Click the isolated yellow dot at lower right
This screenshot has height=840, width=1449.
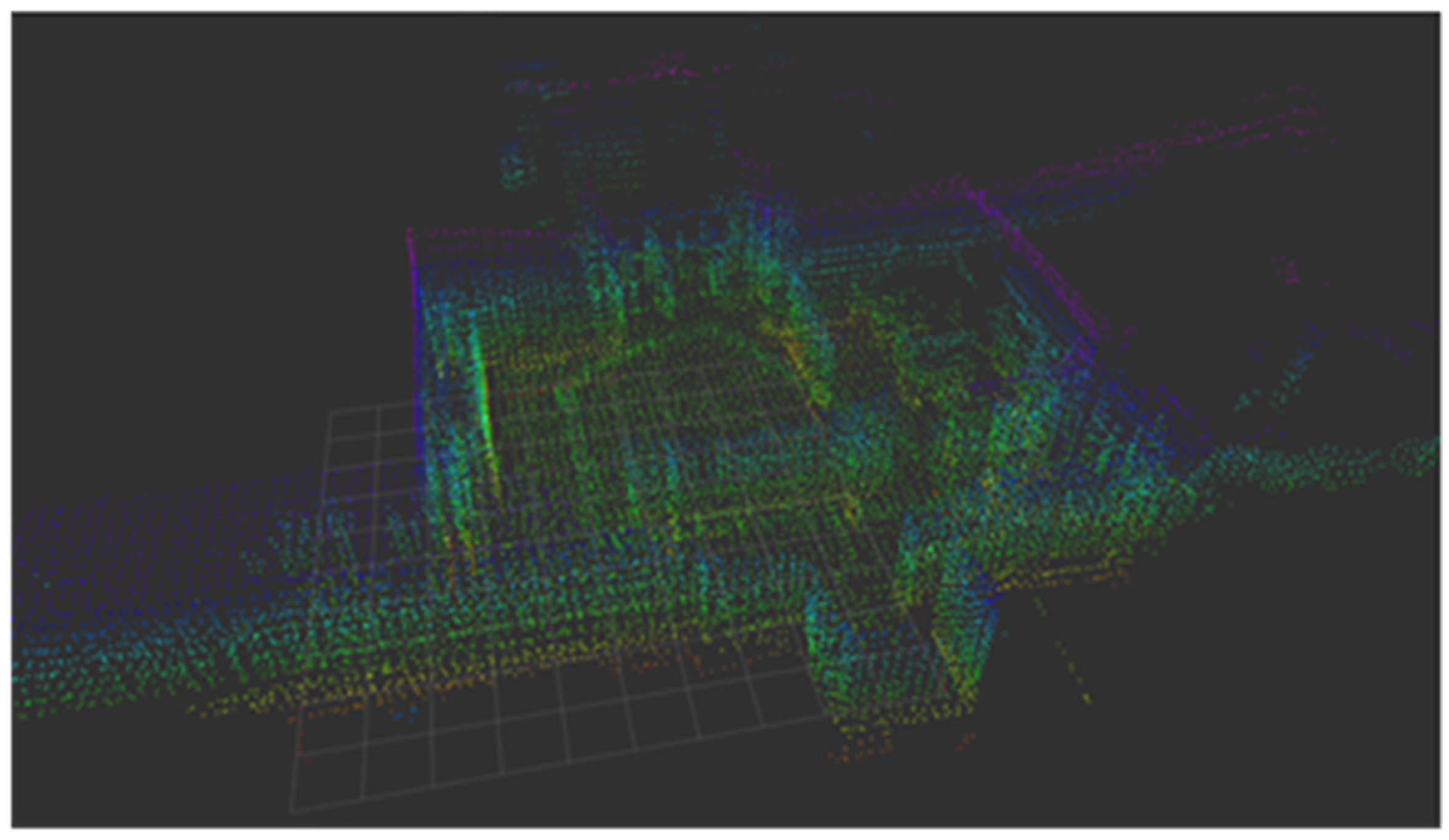(x=1086, y=698)
